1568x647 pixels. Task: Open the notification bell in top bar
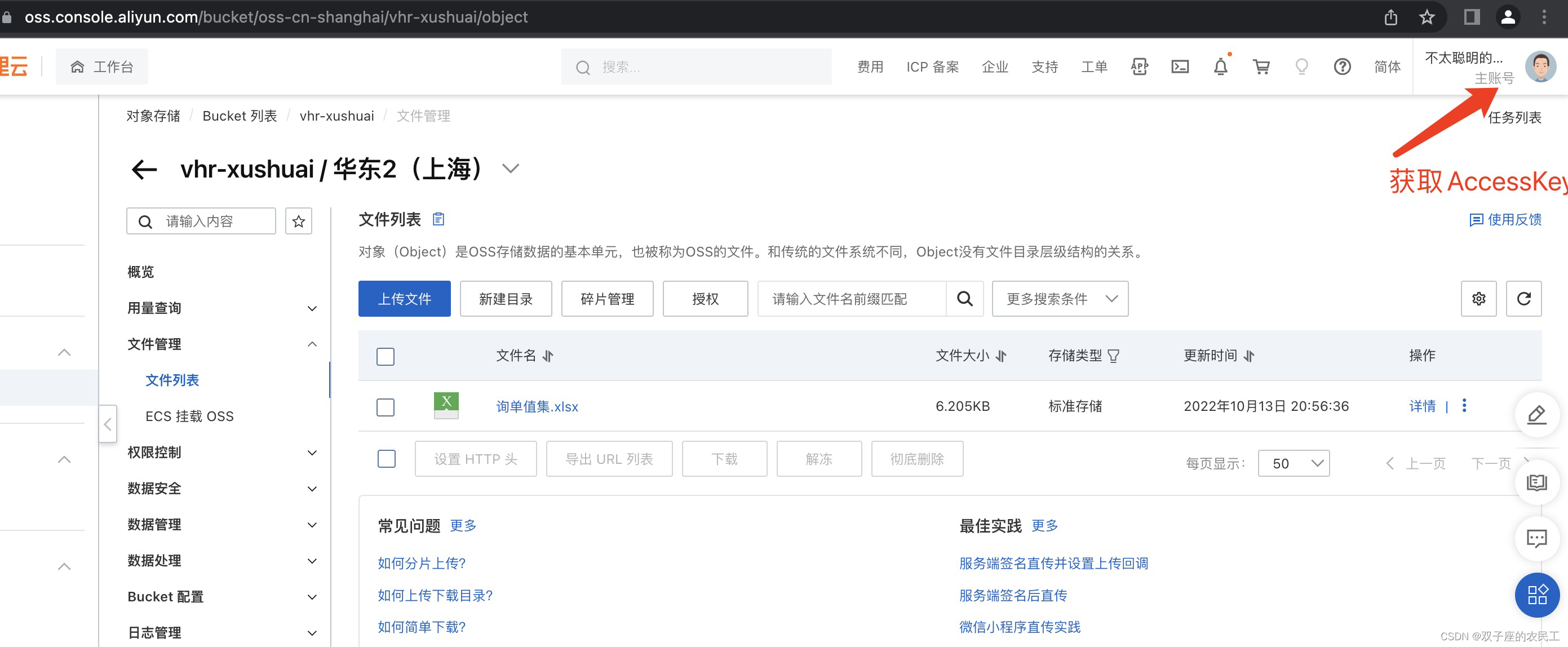pos(1220,67)
